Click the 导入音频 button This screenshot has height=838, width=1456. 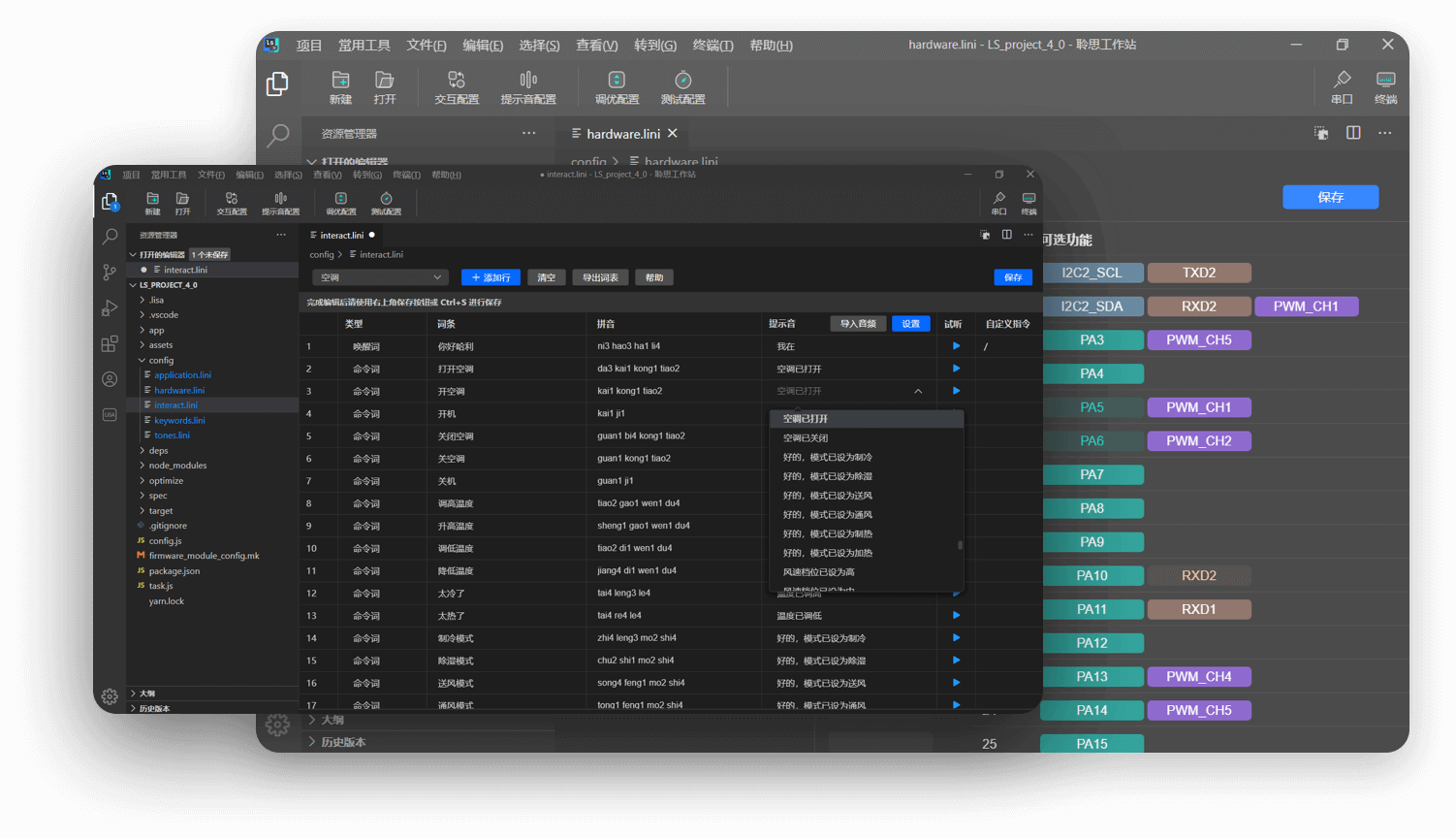858,324
